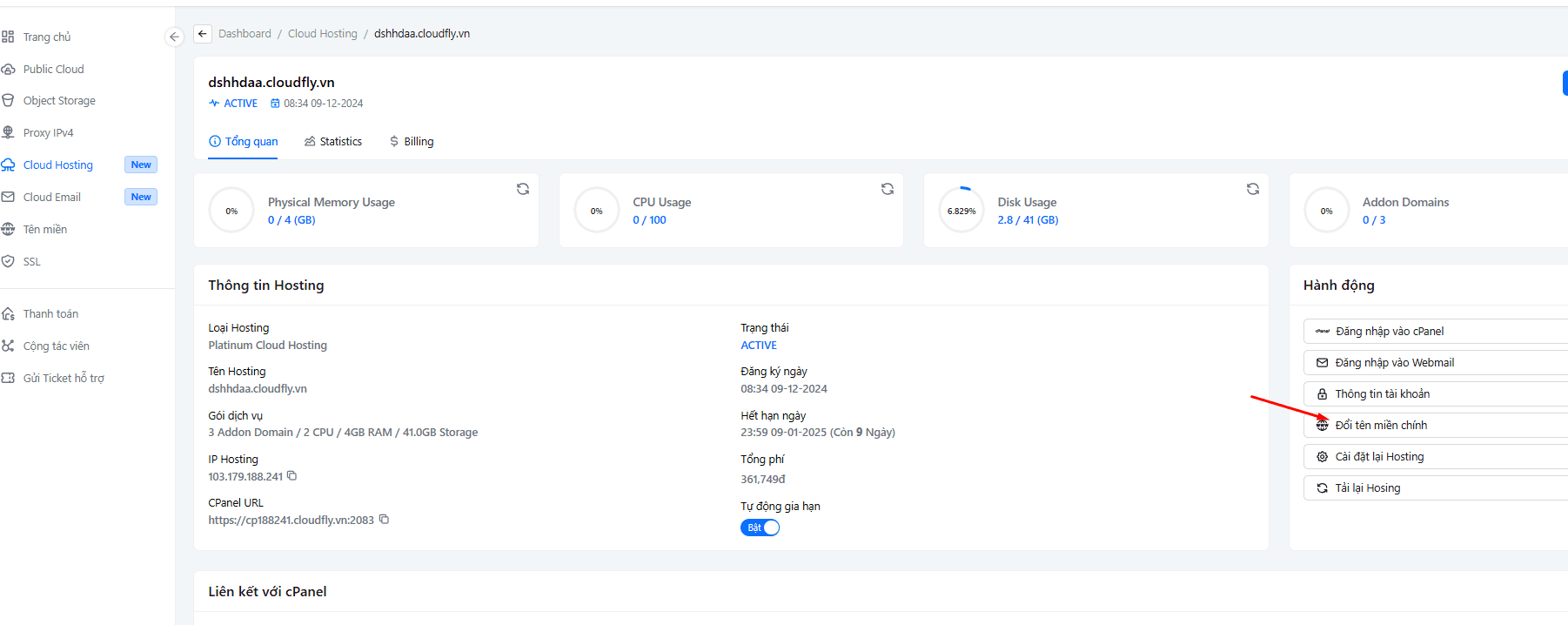Click the ACTIVE pulse status icon
Screen dimensions: 1568x625
pos(214,104)
